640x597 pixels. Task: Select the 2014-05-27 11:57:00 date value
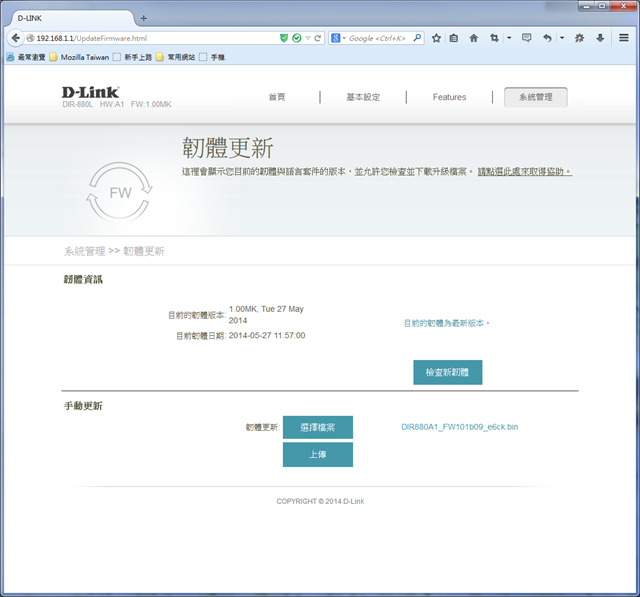[x=267, y=335]
